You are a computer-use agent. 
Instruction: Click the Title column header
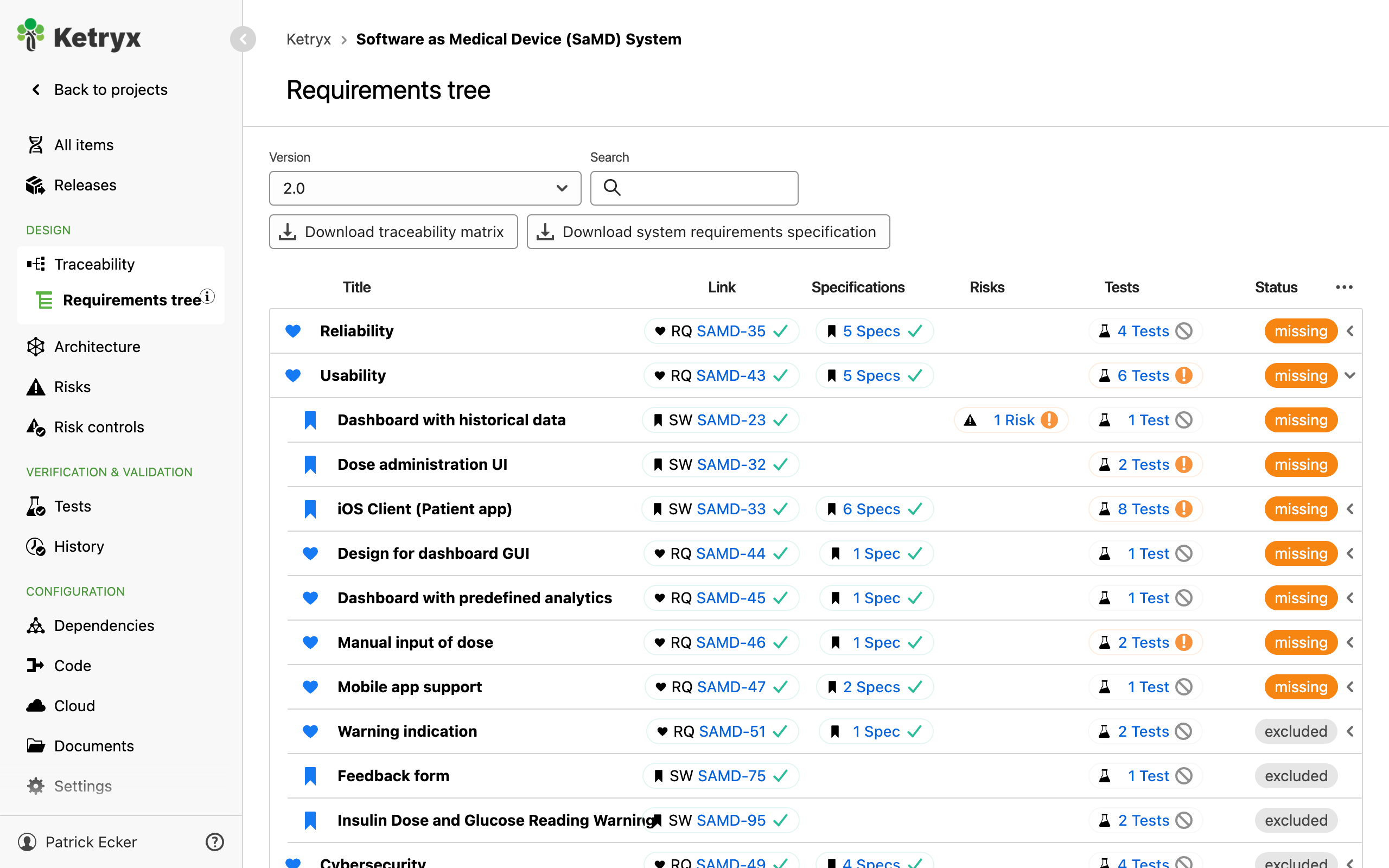click(x=356, y=287)
